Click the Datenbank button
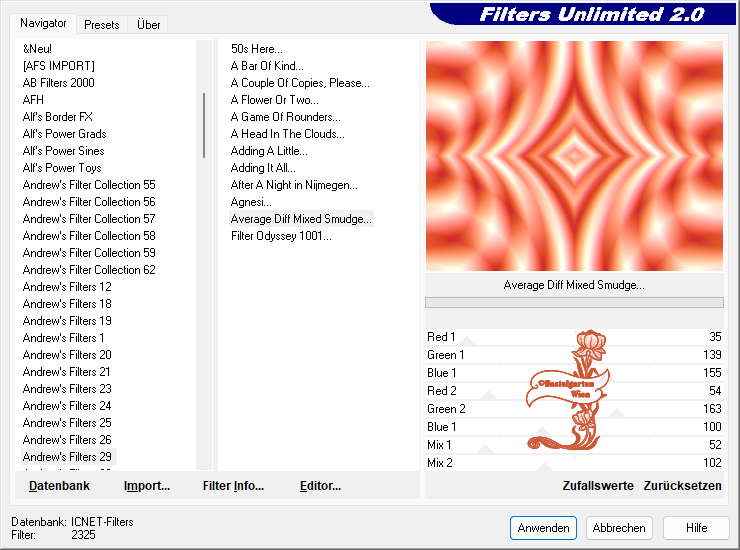This screenshot has height=550, width=740. [x=59, y=486]
